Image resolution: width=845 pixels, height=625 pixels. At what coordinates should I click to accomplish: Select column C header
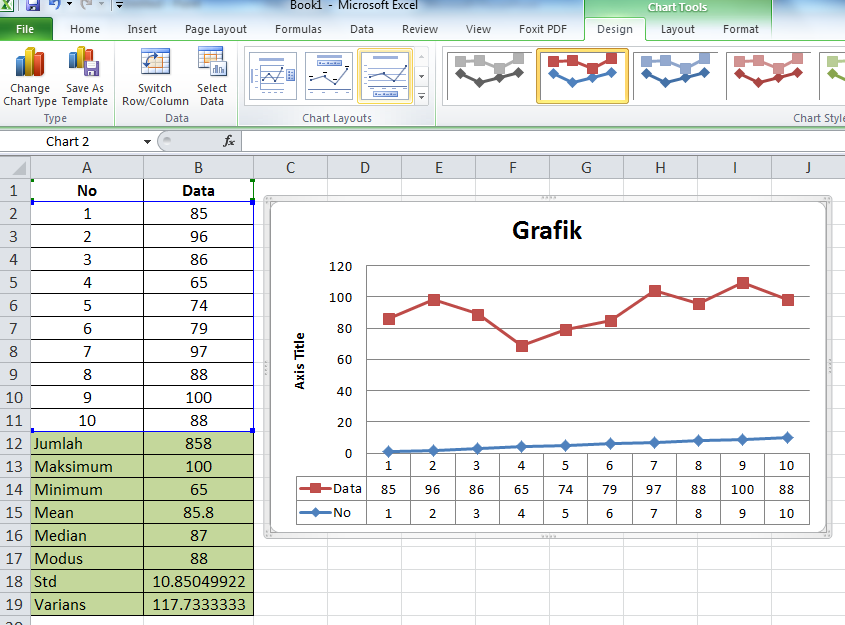coord(290,168)
